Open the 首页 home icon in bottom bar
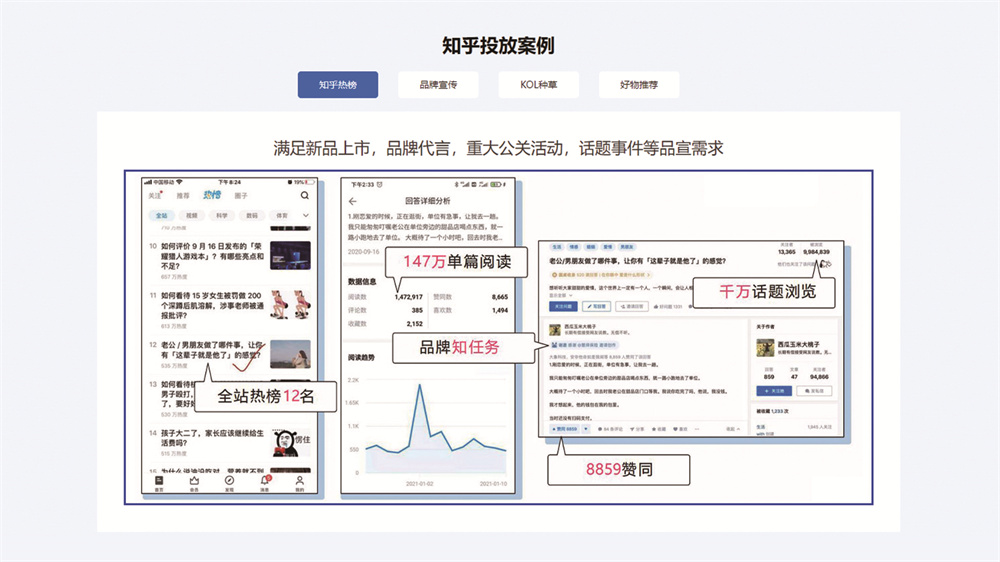This screenshot has width=1000, height=562. coord(158,482)
